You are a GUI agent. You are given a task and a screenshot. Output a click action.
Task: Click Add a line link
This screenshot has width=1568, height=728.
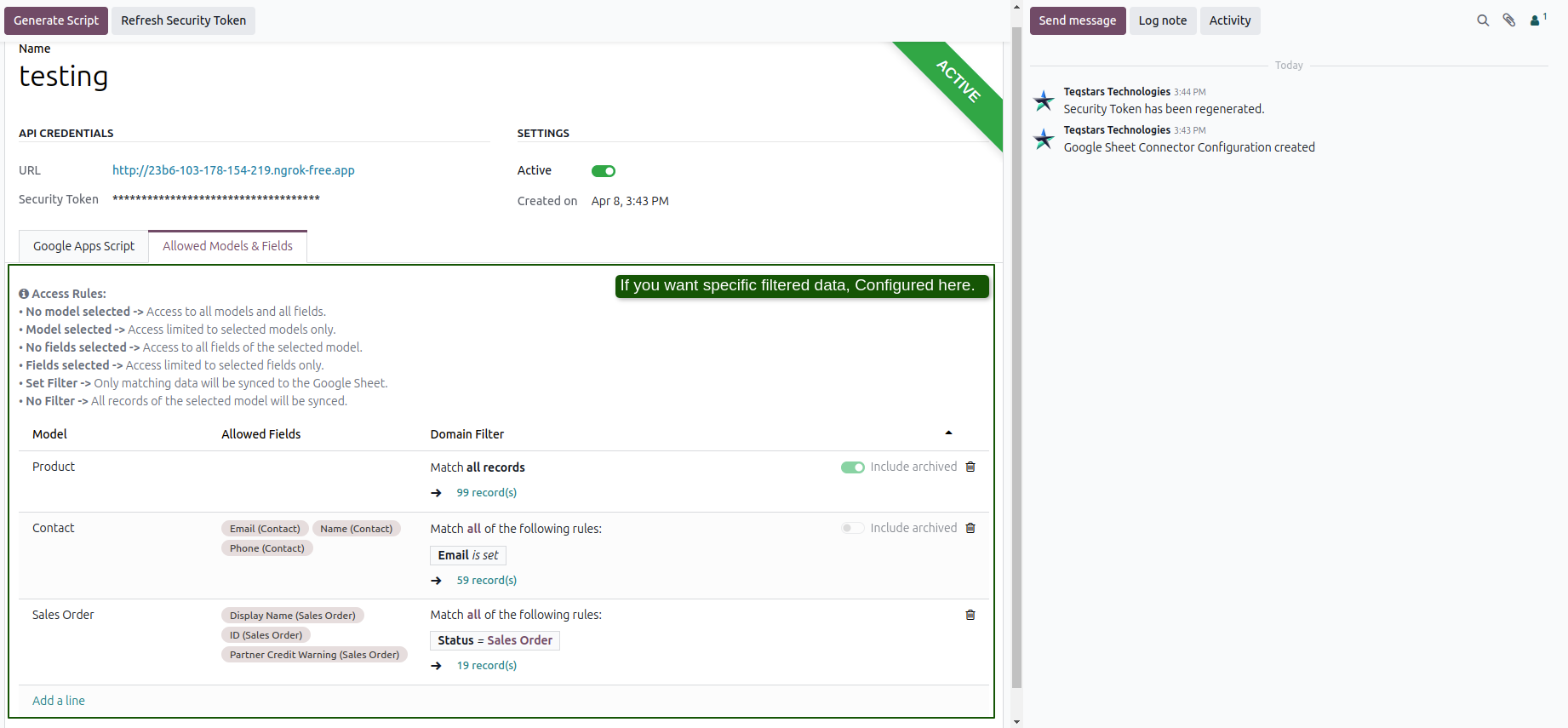pos(59,701)
